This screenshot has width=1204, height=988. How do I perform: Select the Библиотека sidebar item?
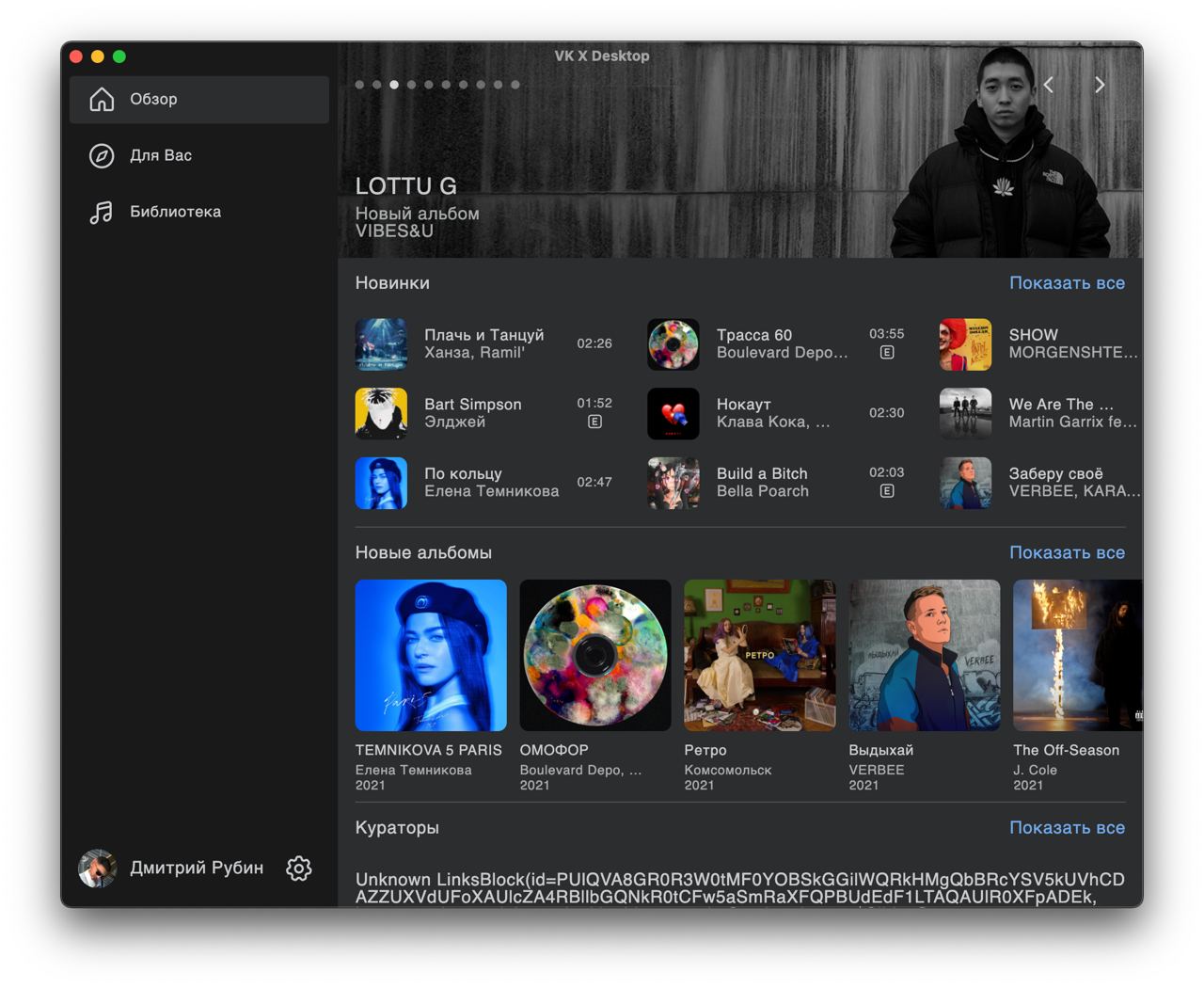pos(199,212)
